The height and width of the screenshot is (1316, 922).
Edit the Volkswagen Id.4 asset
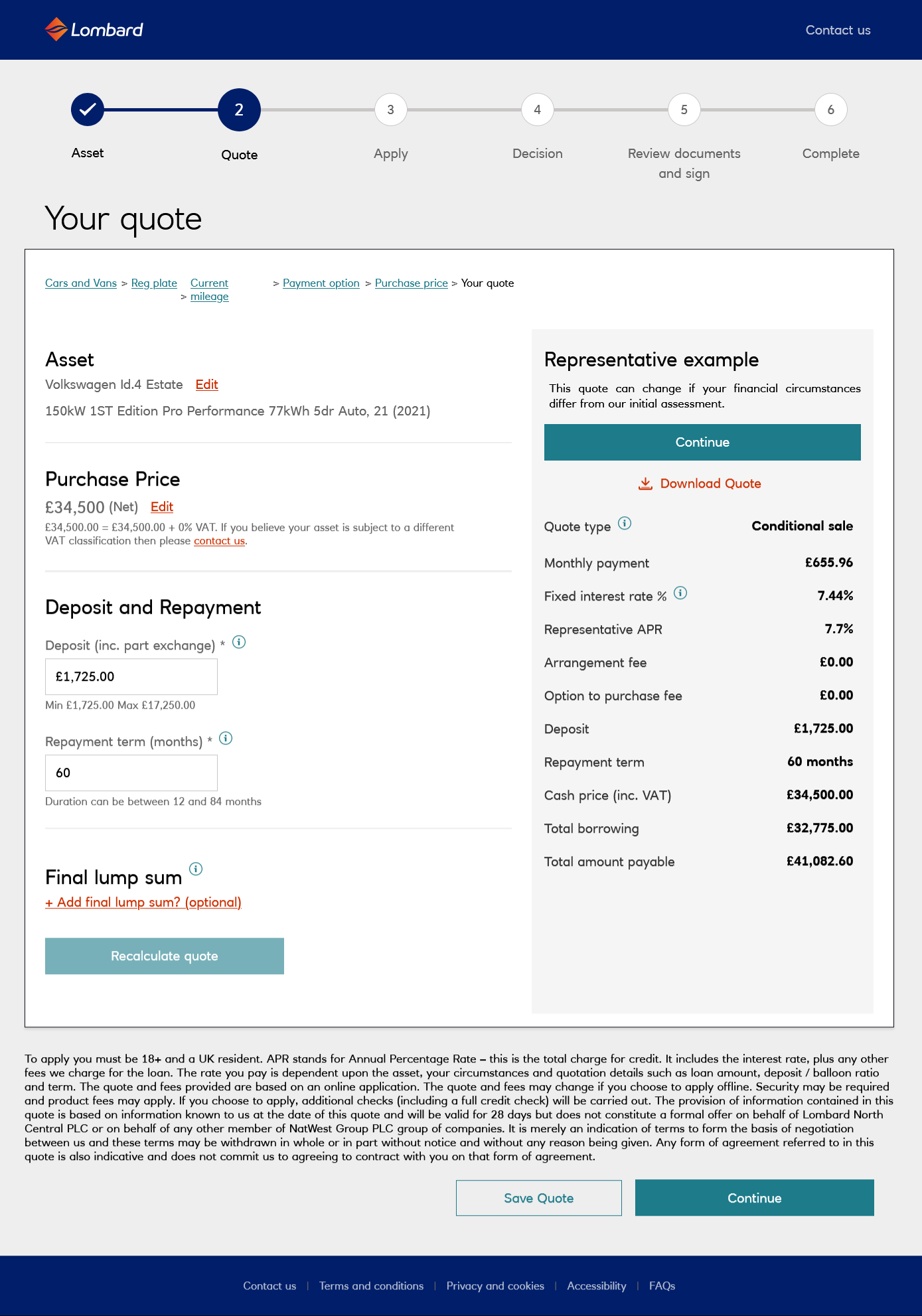(206, 385)
